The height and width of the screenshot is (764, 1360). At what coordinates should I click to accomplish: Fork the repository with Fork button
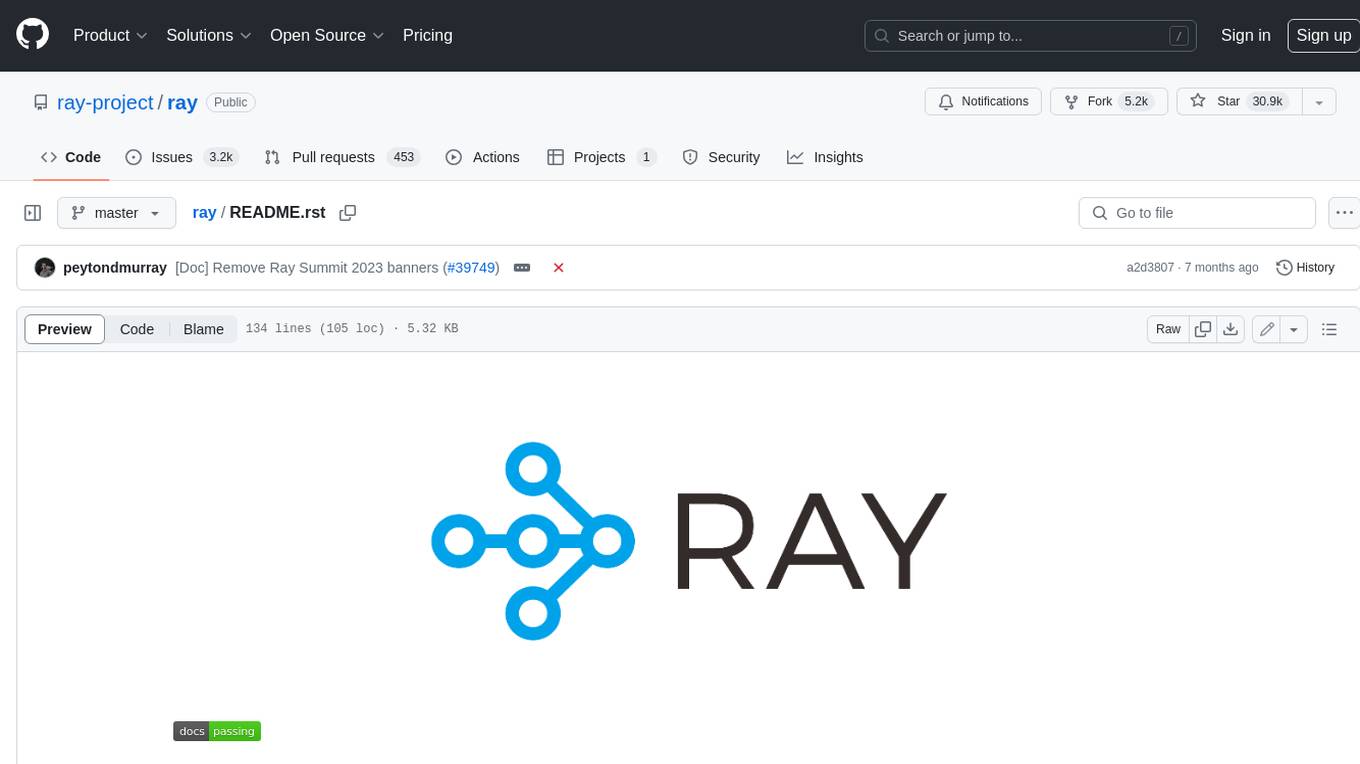pyautogui.click(x=1109, y=102)
